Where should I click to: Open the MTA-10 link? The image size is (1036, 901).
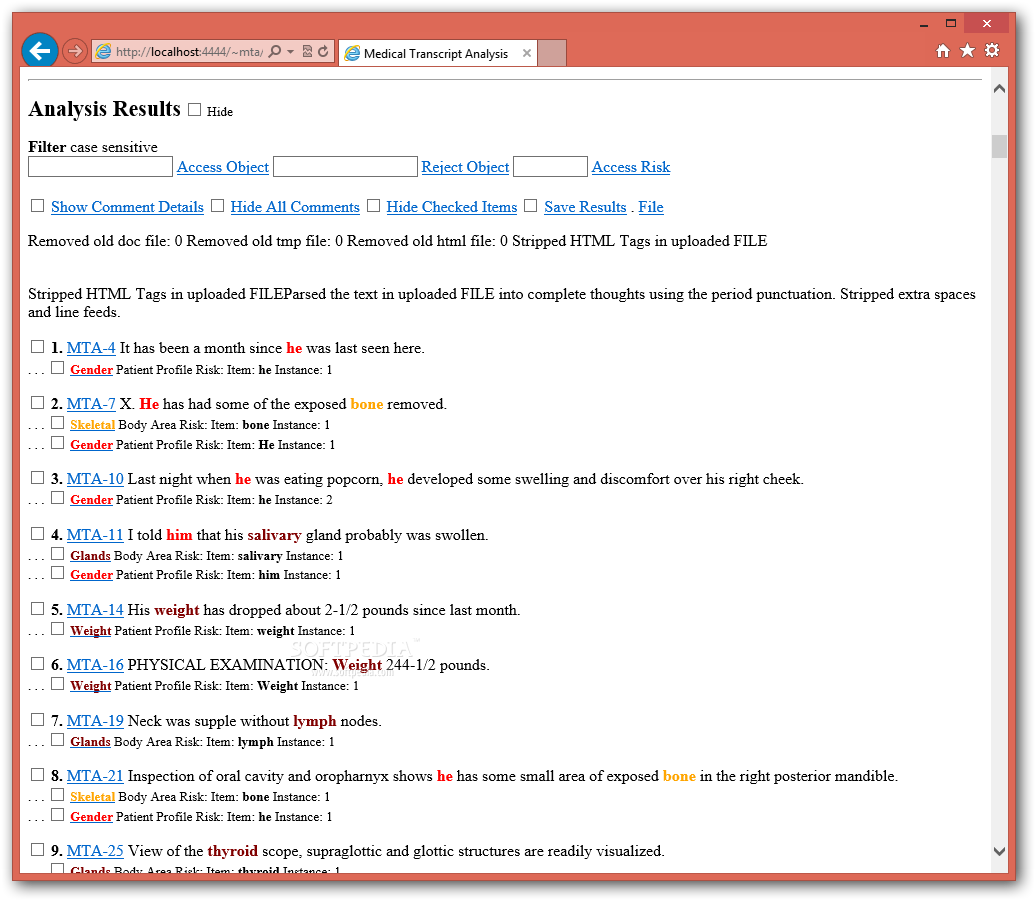click(95, 479)
